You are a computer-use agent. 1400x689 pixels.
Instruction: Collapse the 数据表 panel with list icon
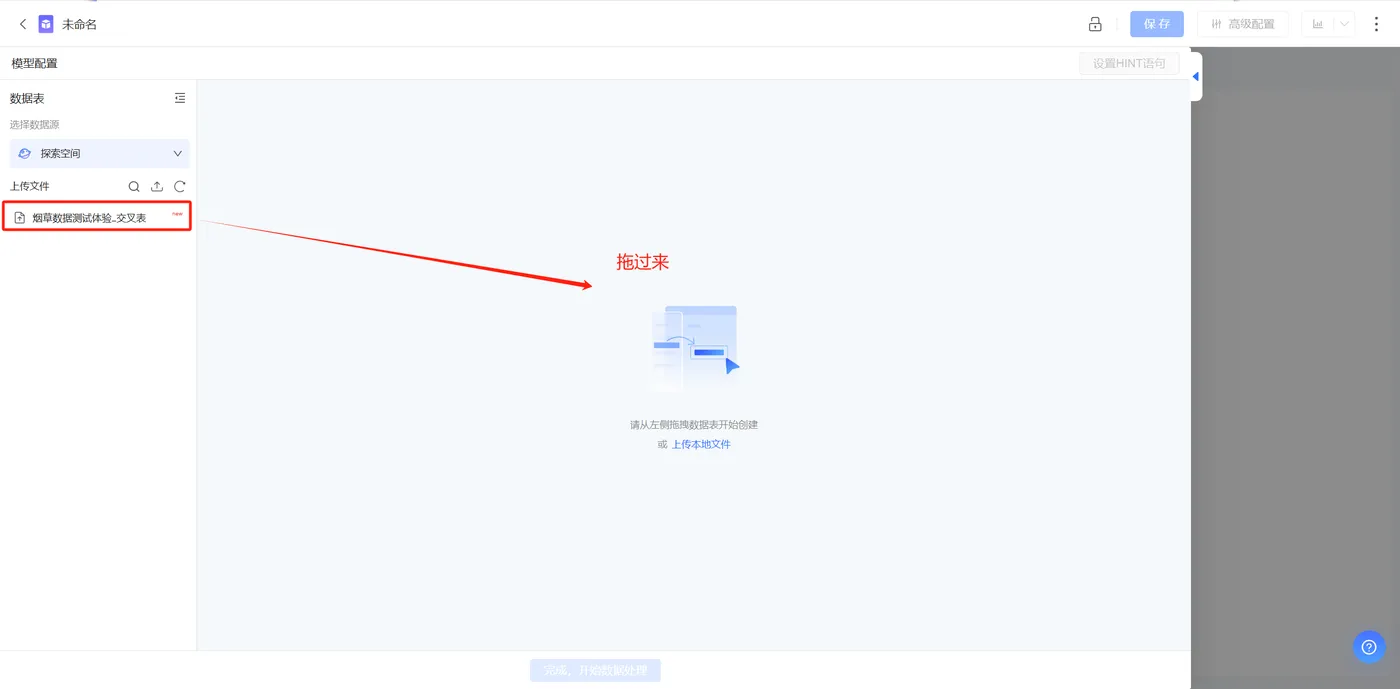[180, 98]
